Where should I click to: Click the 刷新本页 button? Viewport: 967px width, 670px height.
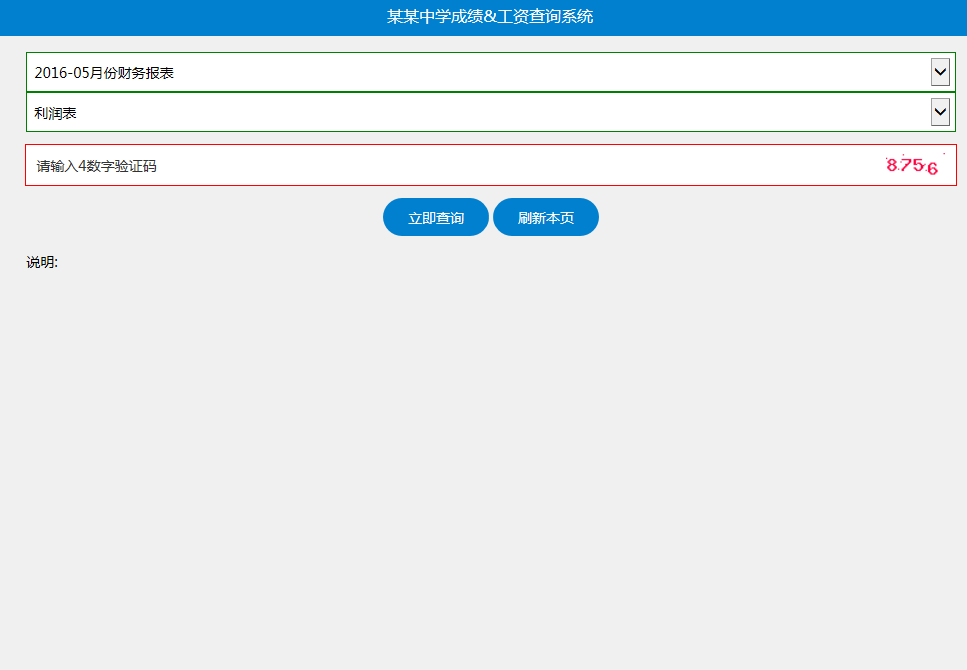click(546, 217)
